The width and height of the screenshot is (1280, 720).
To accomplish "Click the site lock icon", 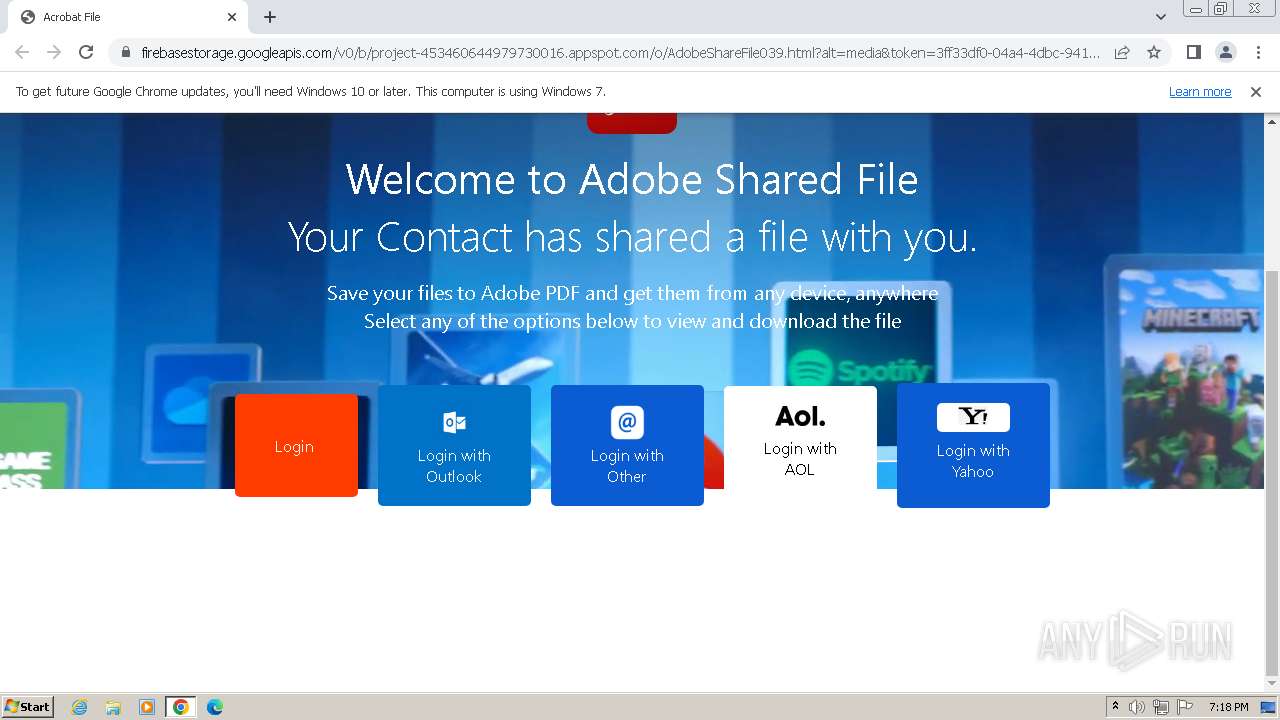I will [125, 52].
